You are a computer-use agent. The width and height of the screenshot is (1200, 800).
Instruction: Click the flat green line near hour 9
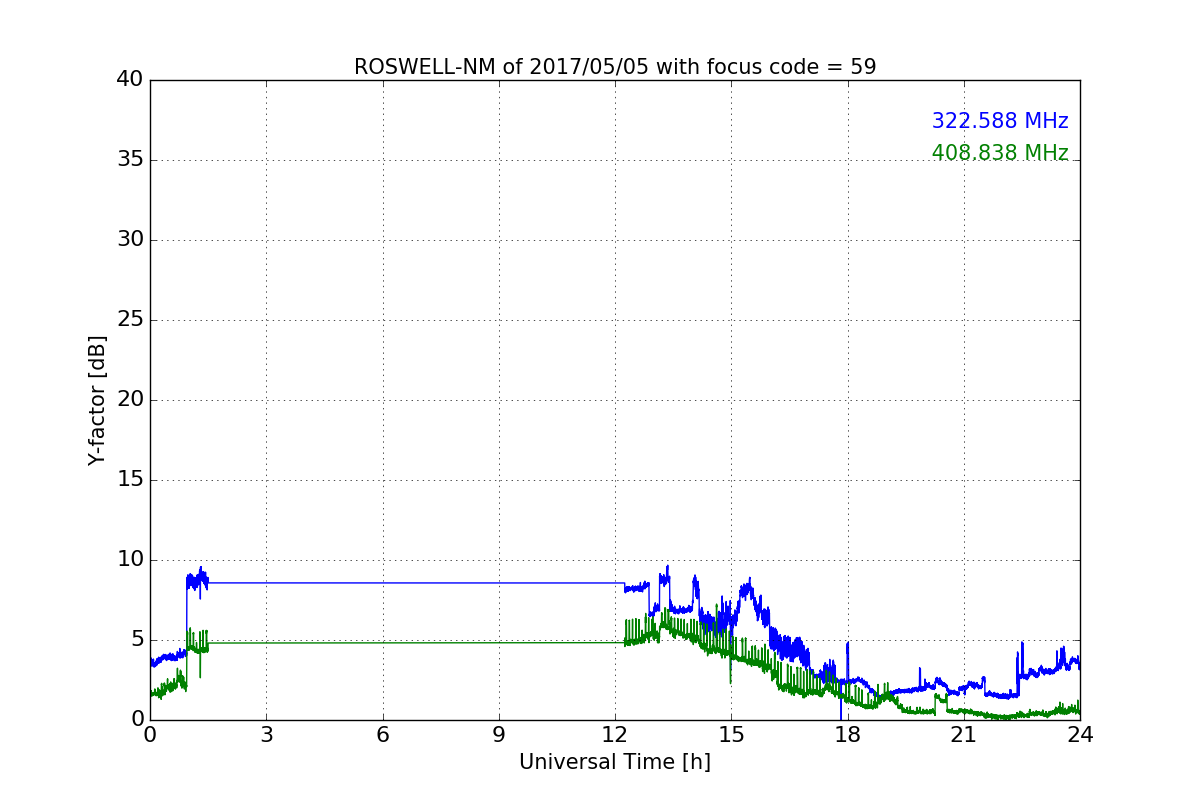(x=499, y=643)
